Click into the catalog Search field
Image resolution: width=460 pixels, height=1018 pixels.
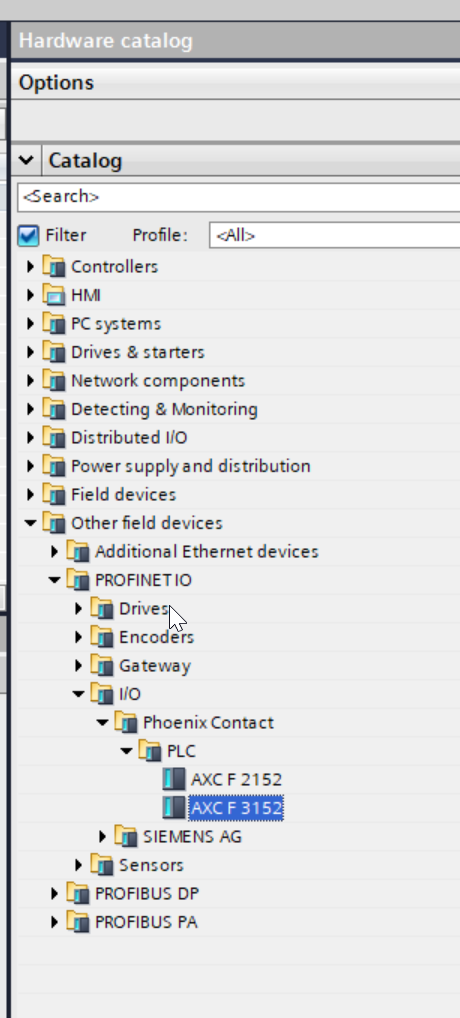pos(239,197)
